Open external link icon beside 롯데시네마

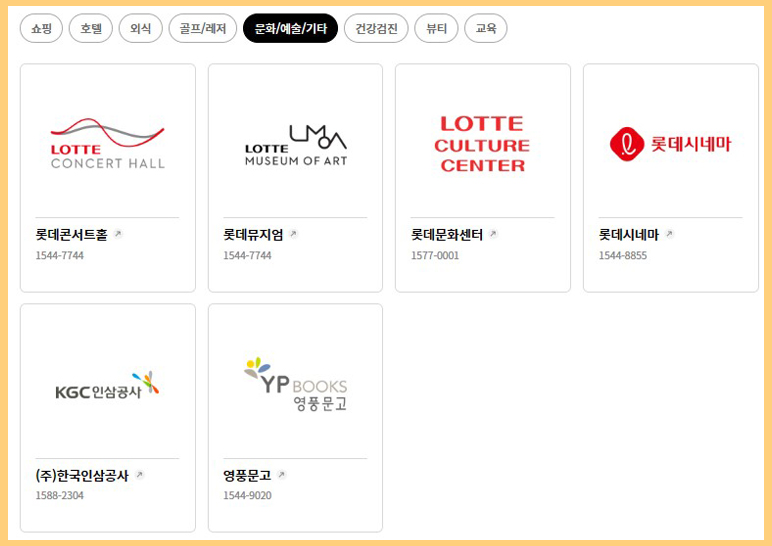[x=669, y=234]
